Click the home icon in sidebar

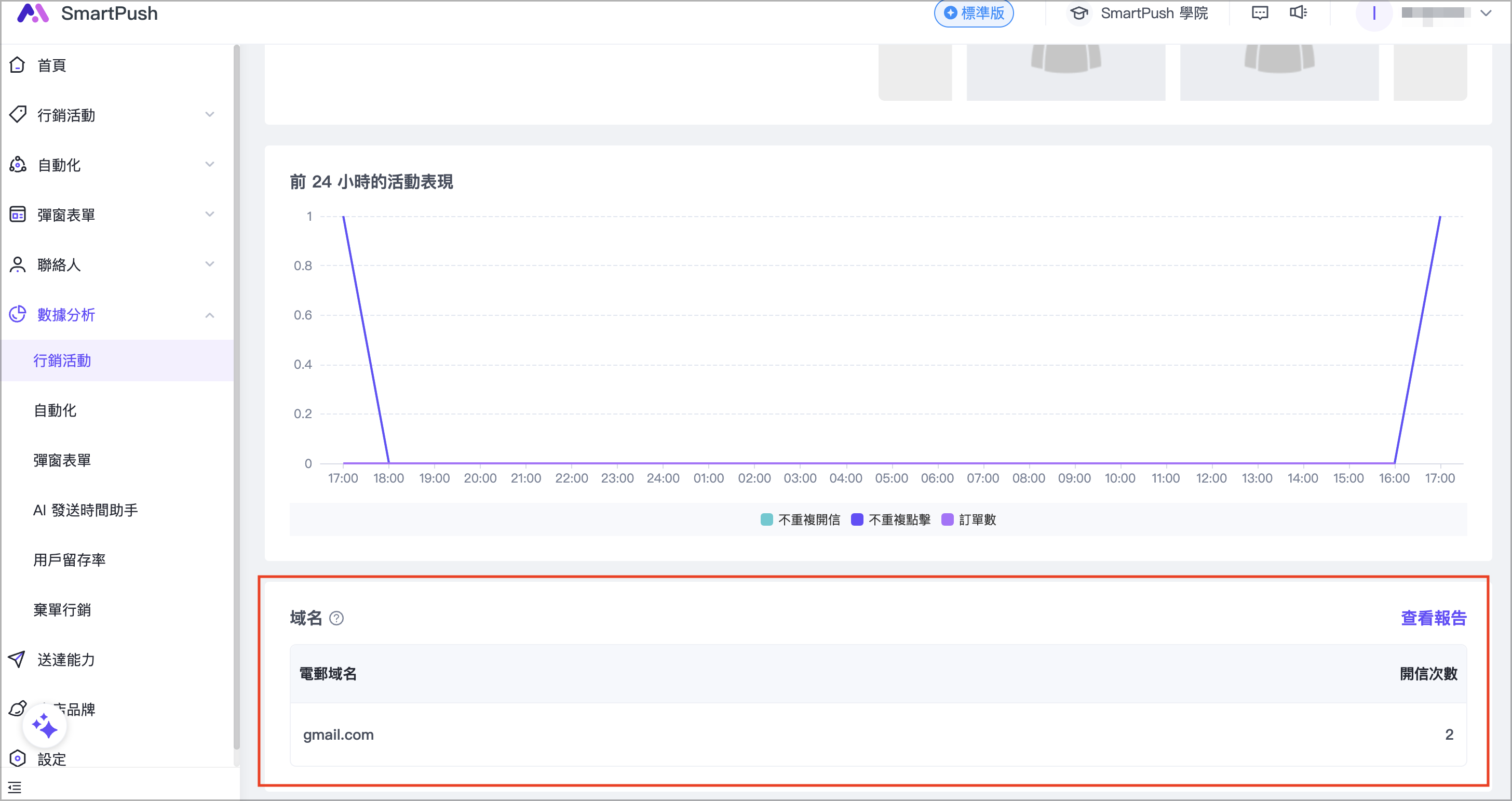18,64
